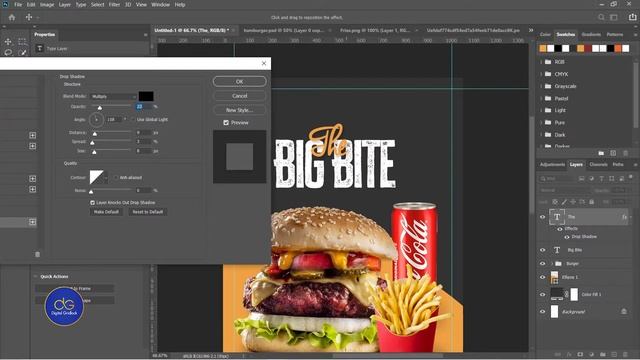The image size is (640, 360).
Task: Delete swatch using Swatches trash icon
Action: (x=626, y=153)
